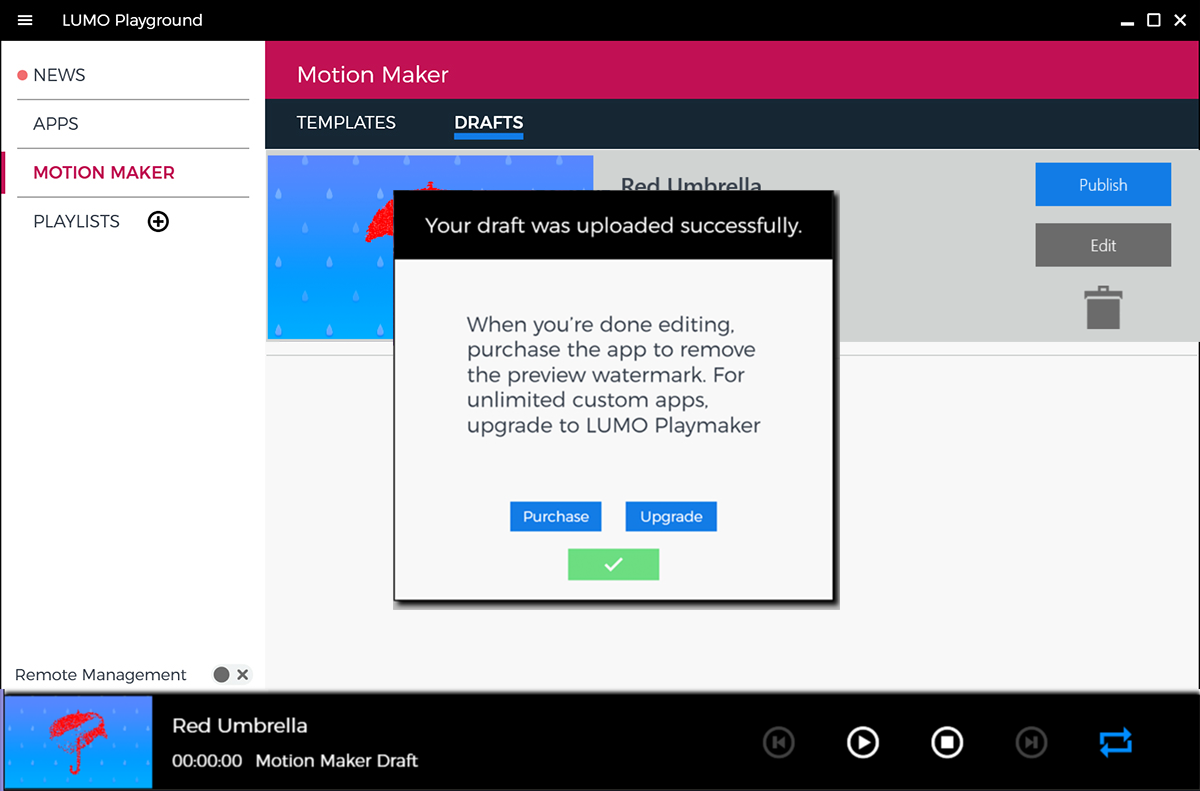Screen dimensions: 1200x791
Task: Select the Drafts tab
Action: (489, 124)
